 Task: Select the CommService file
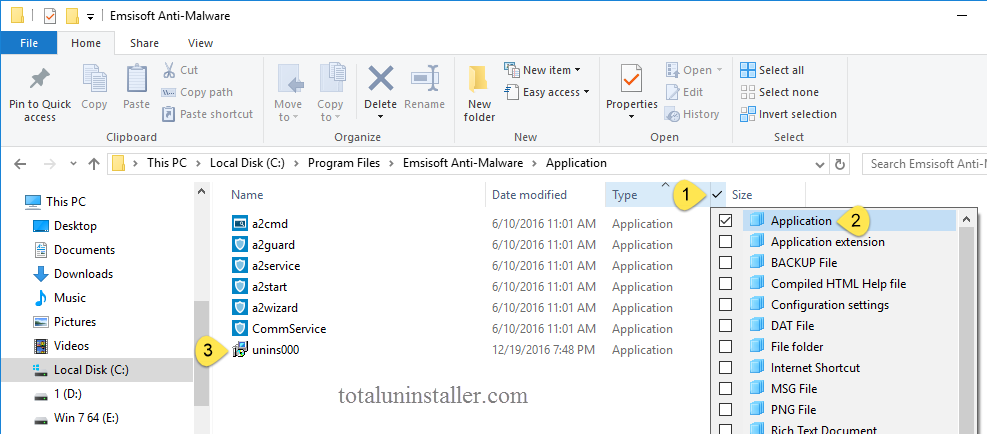pyautogui.click(x=289, y=329)
